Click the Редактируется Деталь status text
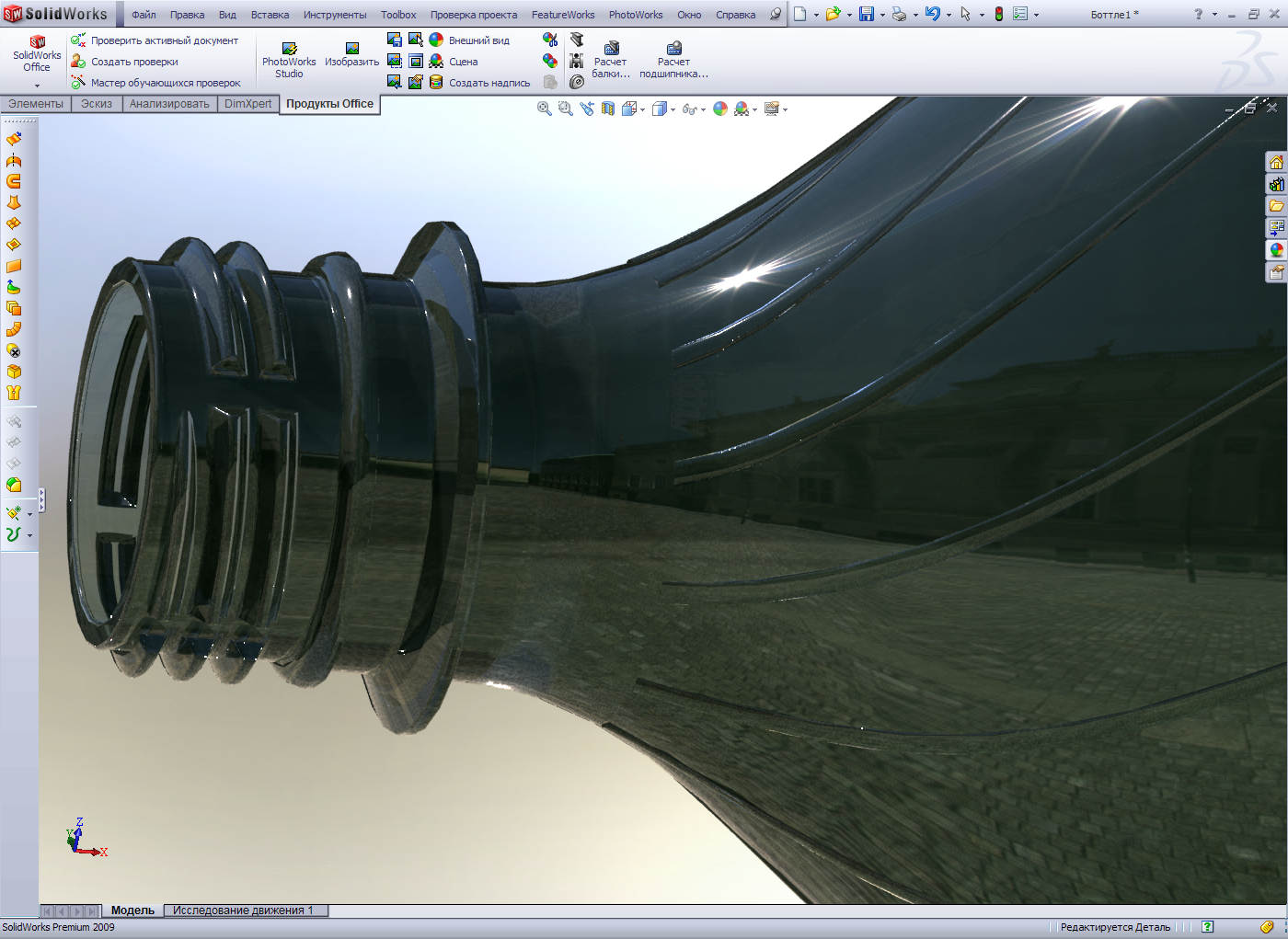 [1115, 927]
